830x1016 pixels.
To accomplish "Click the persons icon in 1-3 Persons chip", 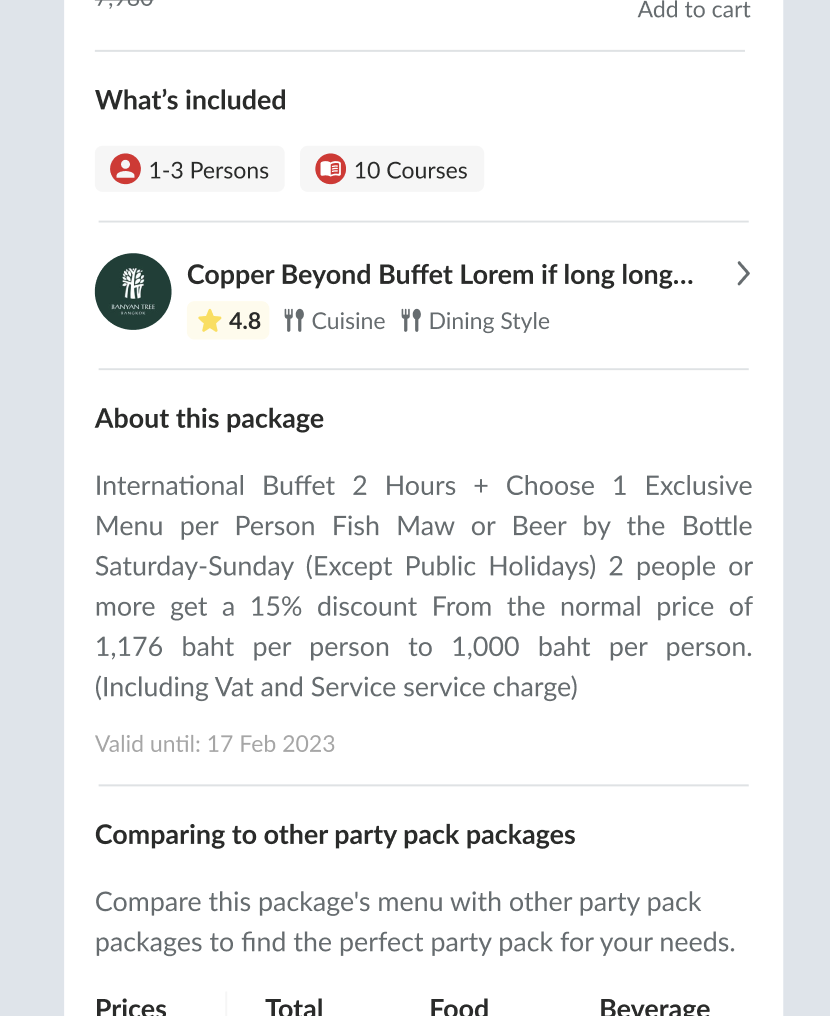I will click(125, 169).
